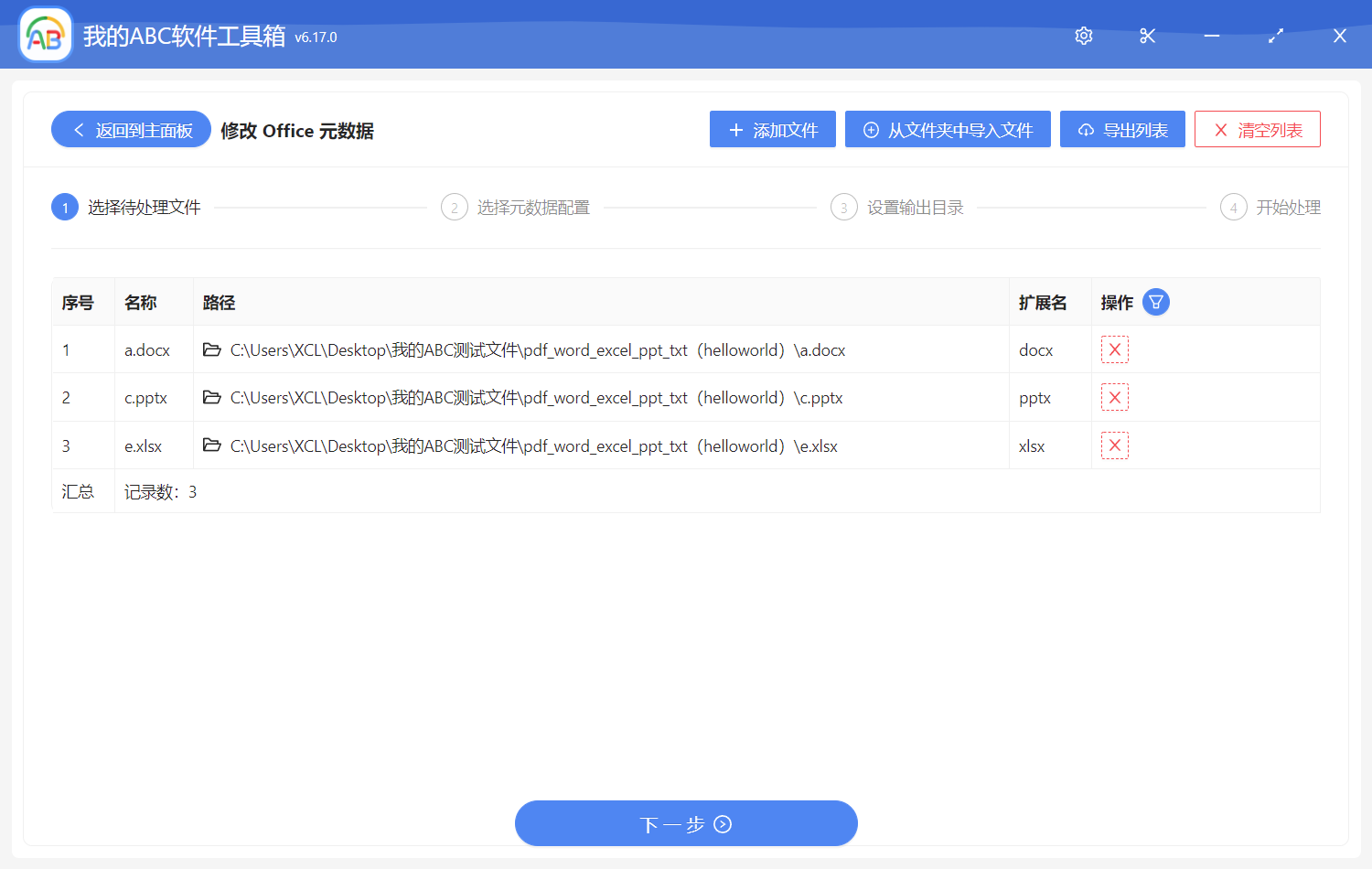Click the fullscreen expand arrows icon

tap(1275, 36)
